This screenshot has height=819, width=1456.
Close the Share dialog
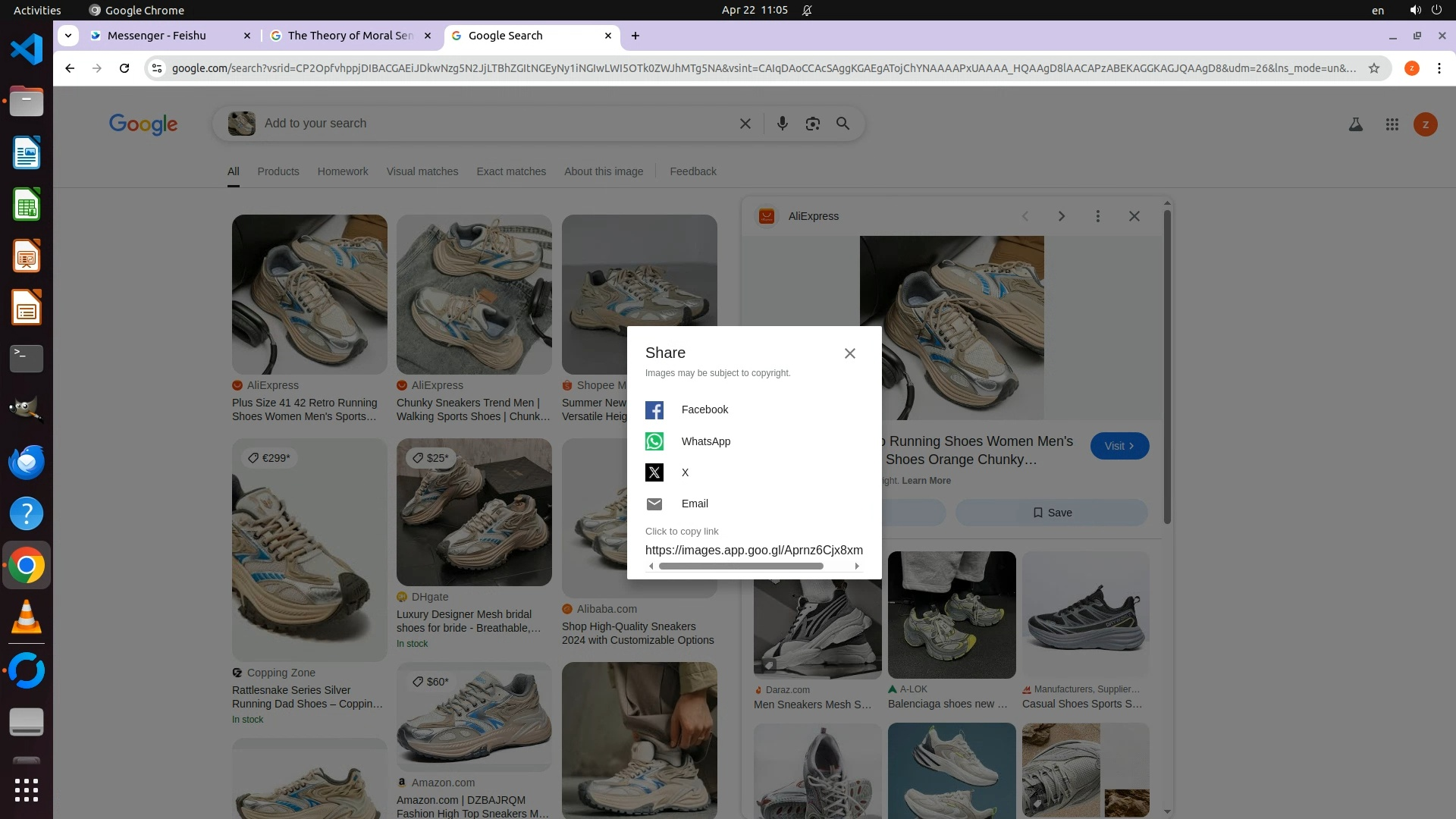point(849,353)
